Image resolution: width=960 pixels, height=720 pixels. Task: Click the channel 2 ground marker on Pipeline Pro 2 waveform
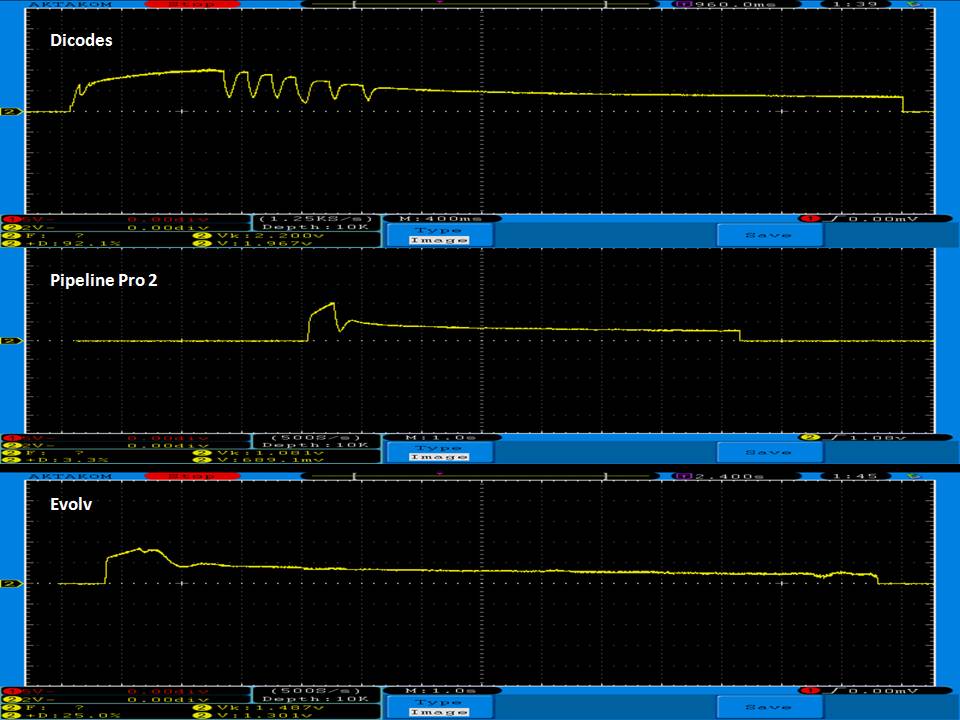[7, 341]
